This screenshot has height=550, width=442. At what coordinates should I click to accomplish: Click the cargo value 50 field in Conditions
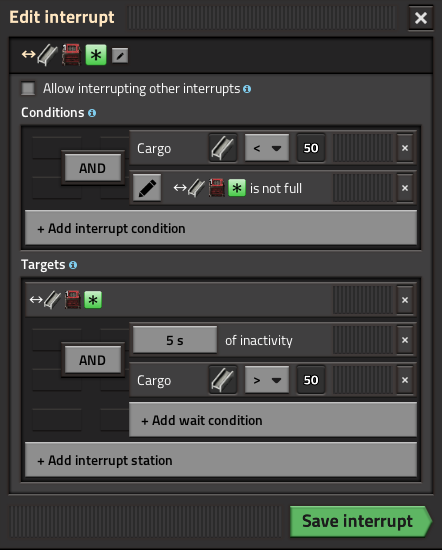tap(311, 148)
